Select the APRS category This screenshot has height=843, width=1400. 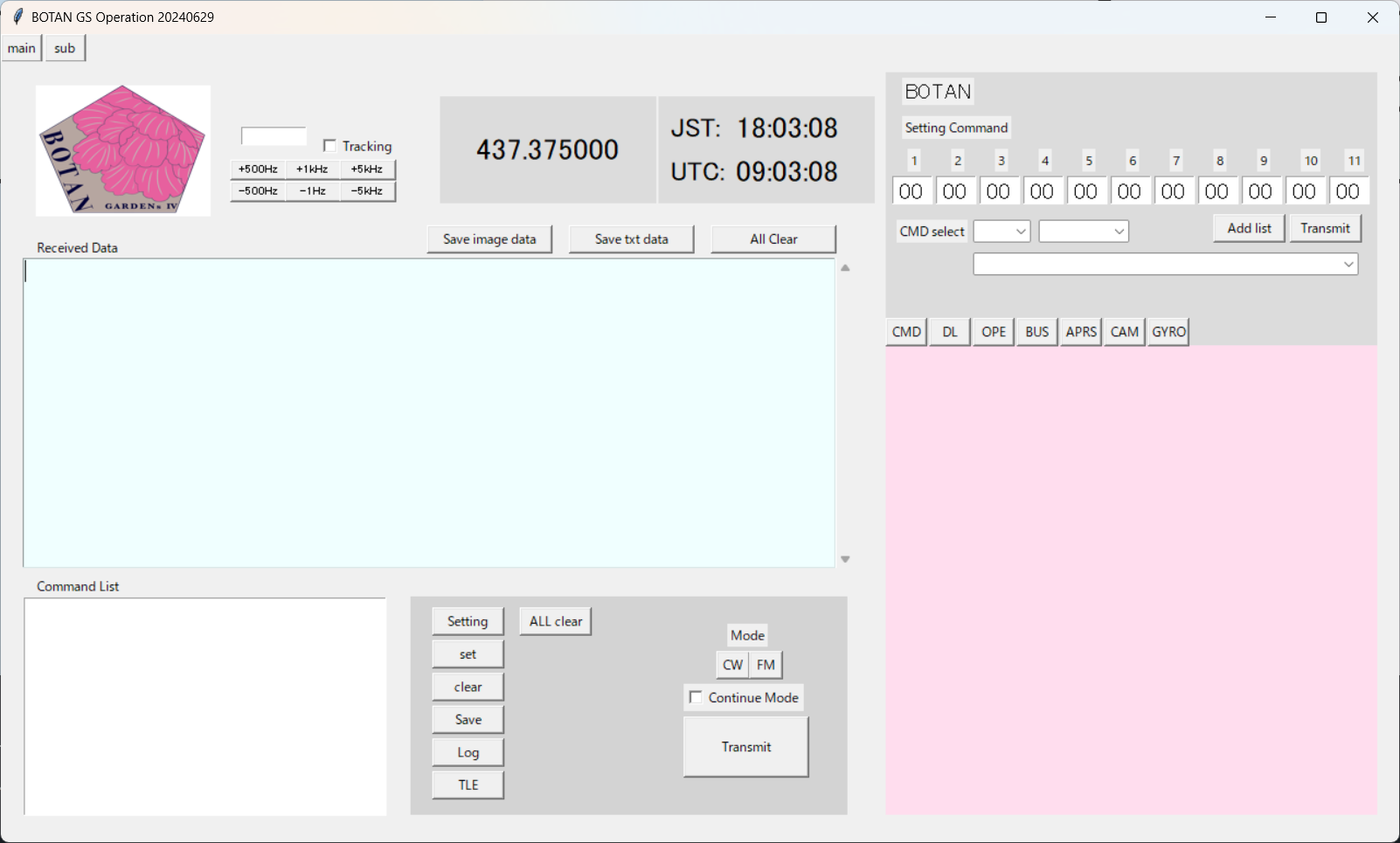1081,331
